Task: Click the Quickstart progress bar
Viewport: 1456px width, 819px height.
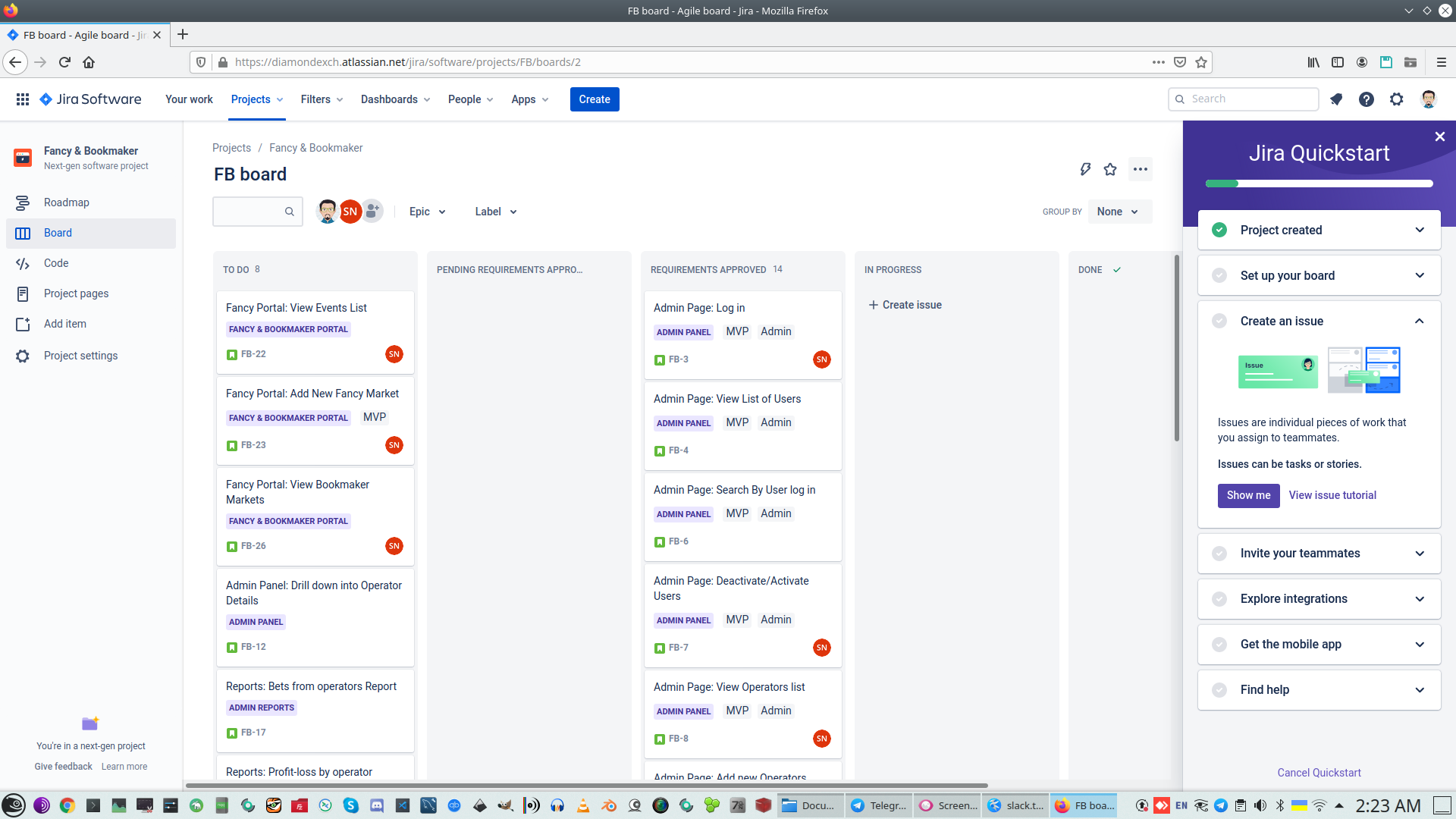Action: click(x=1319, y=184)
